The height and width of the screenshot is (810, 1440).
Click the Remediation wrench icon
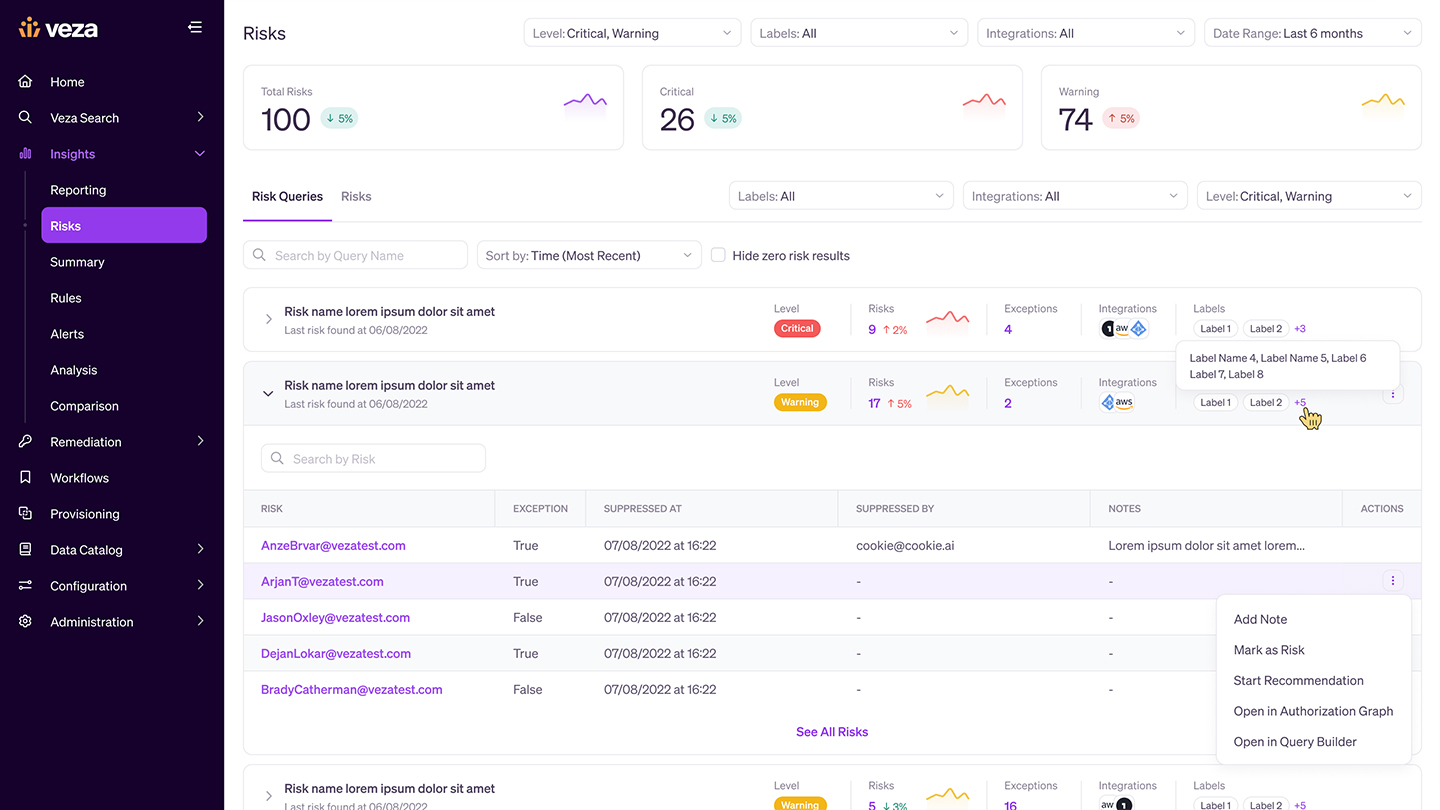coord(26,442)
